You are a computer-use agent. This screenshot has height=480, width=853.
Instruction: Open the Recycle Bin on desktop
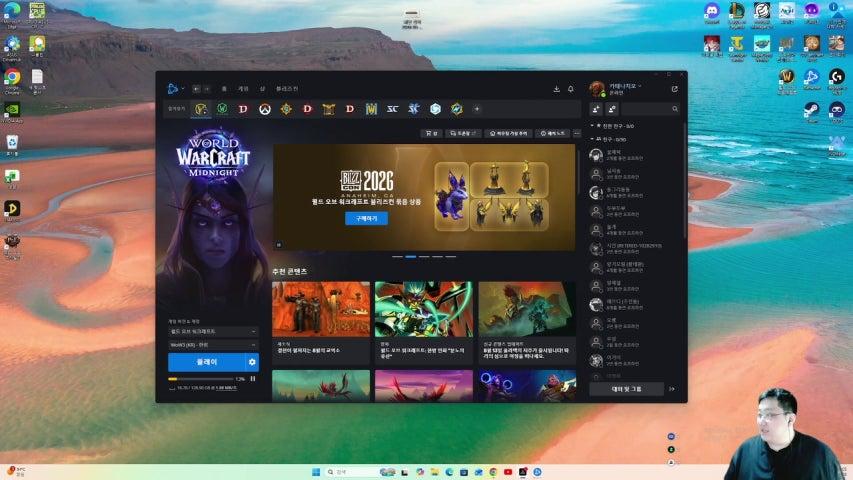[12, 145]
